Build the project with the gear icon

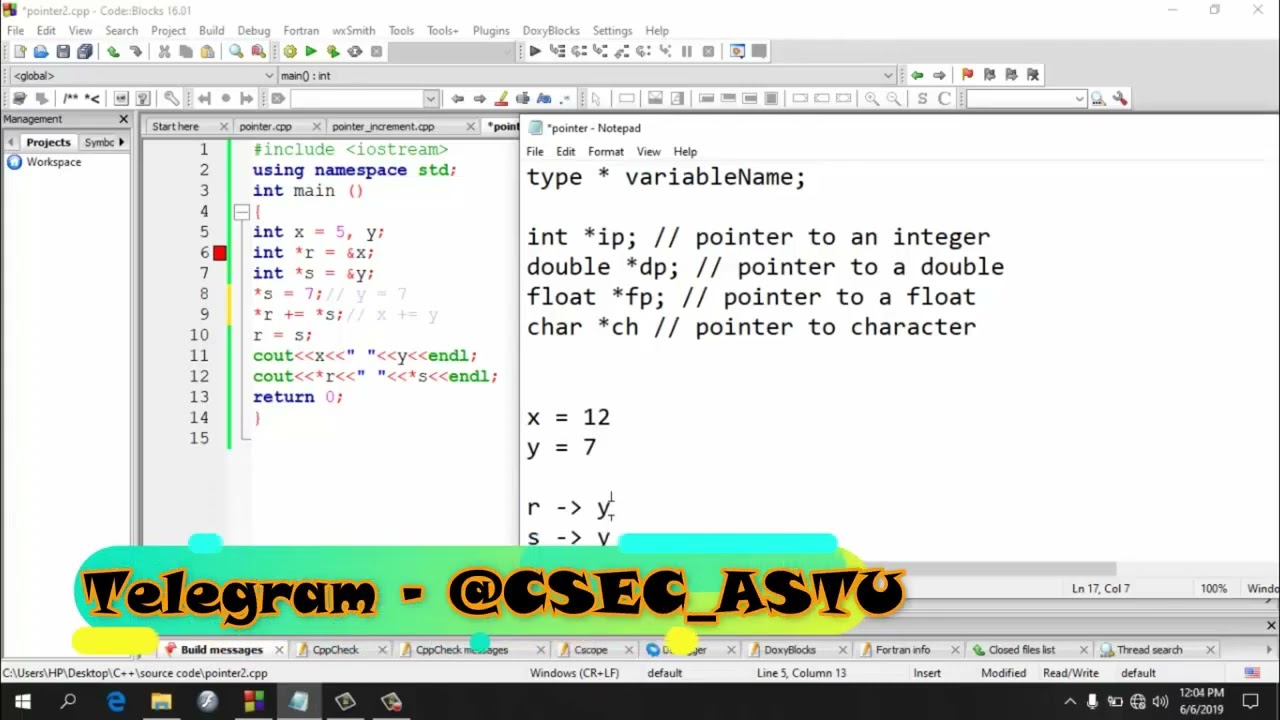point(290,52)
